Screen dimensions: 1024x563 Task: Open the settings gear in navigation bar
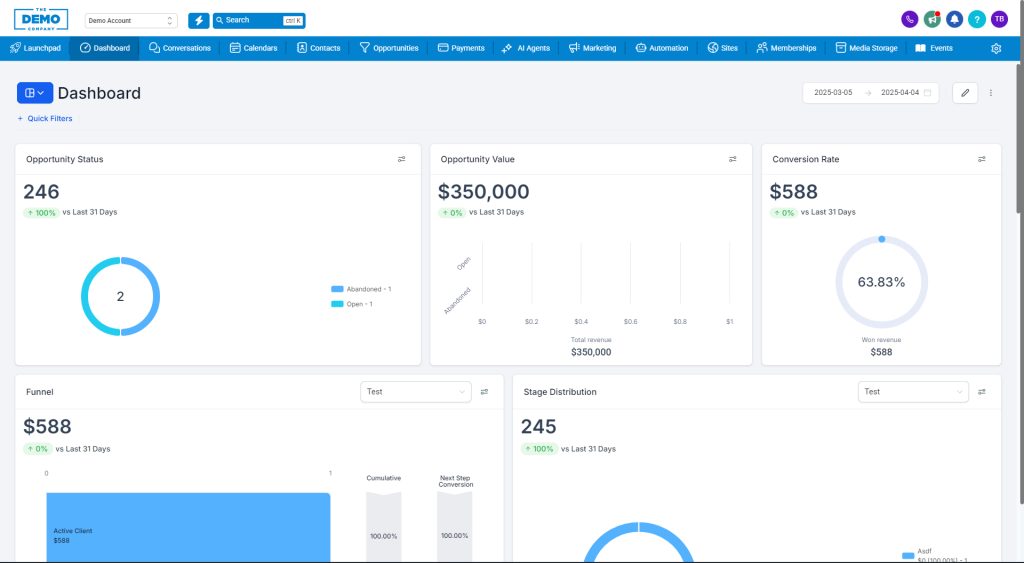pyautogui.click(x=996, y=48)
